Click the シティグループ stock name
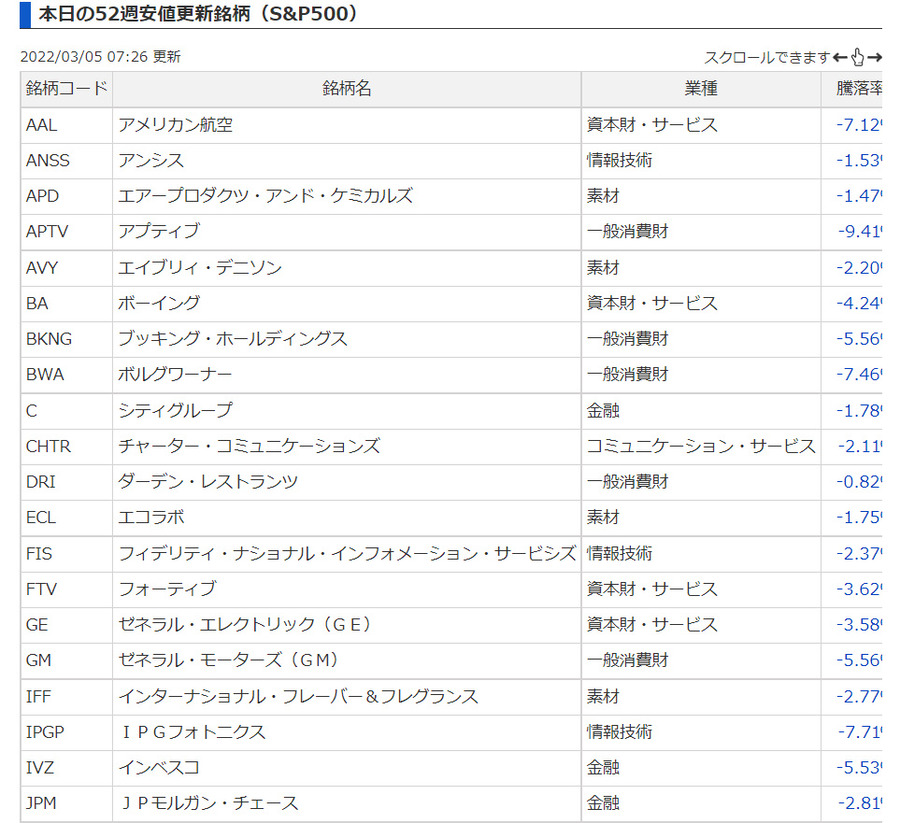 click(x=176, y=411)
